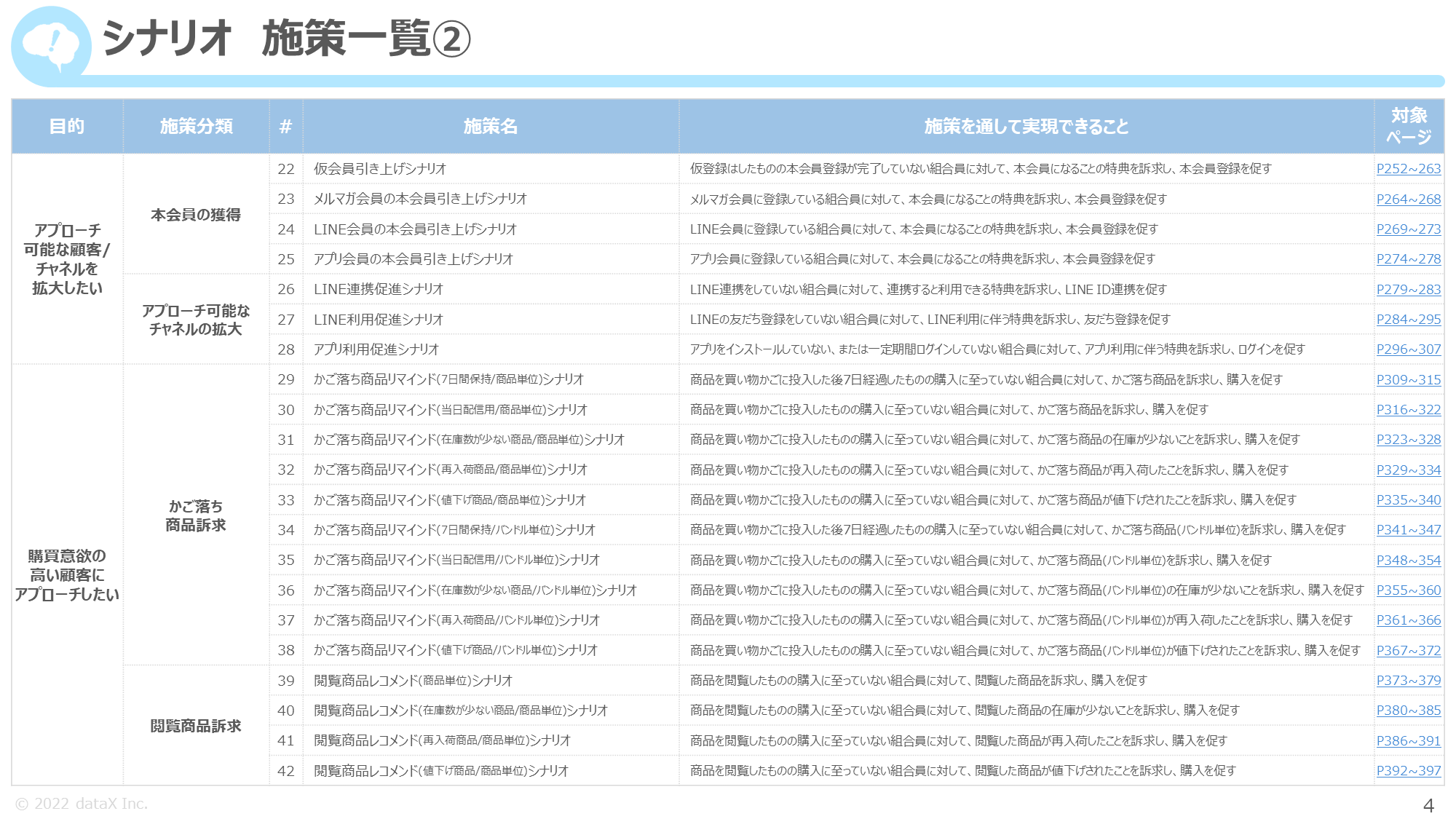Click the © 2022 dataX Inc. footer

(x=82, y=804)
